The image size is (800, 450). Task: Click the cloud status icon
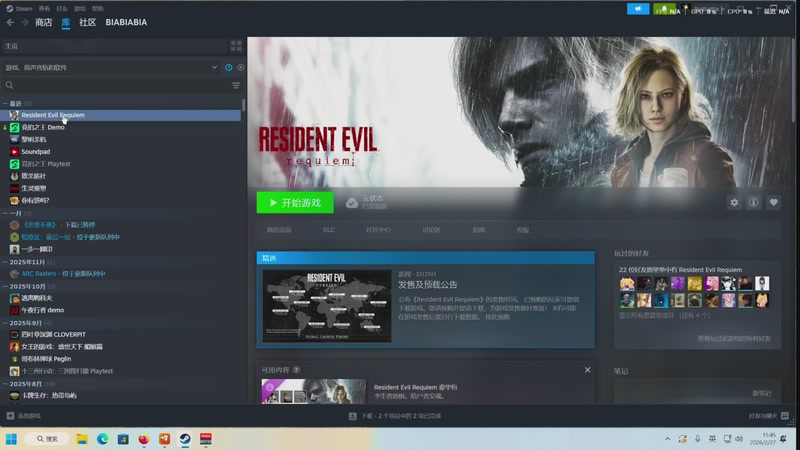[x=352, y=203]
